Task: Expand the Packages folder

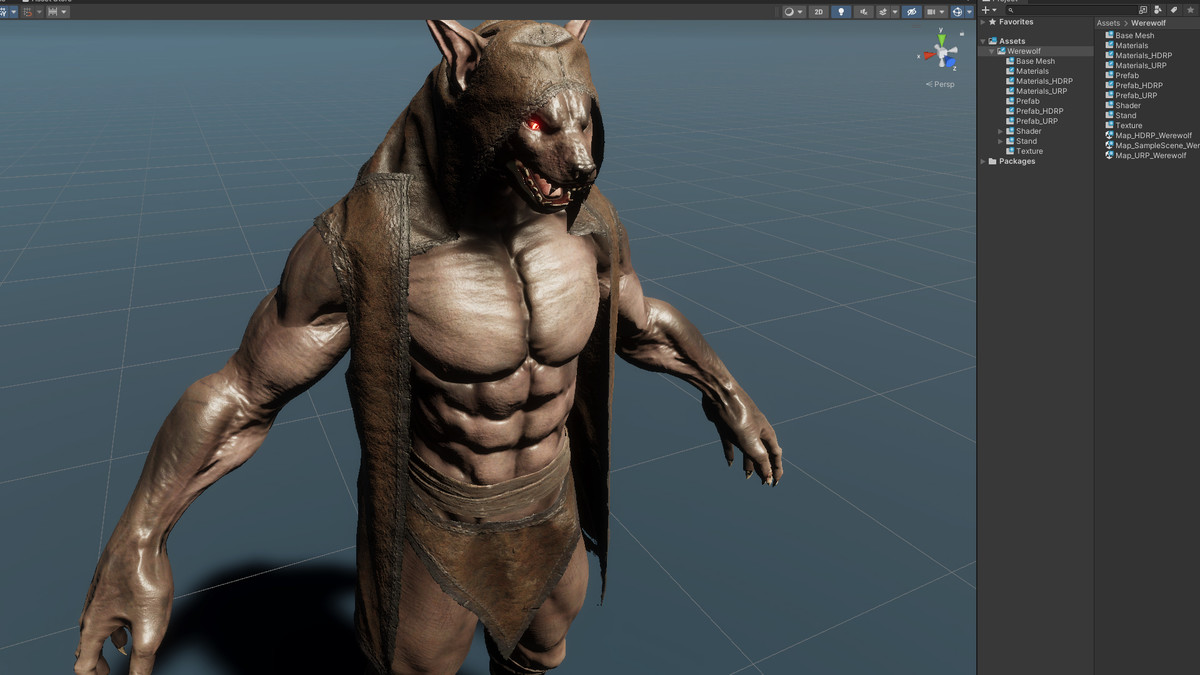Action: click(983, 161)
